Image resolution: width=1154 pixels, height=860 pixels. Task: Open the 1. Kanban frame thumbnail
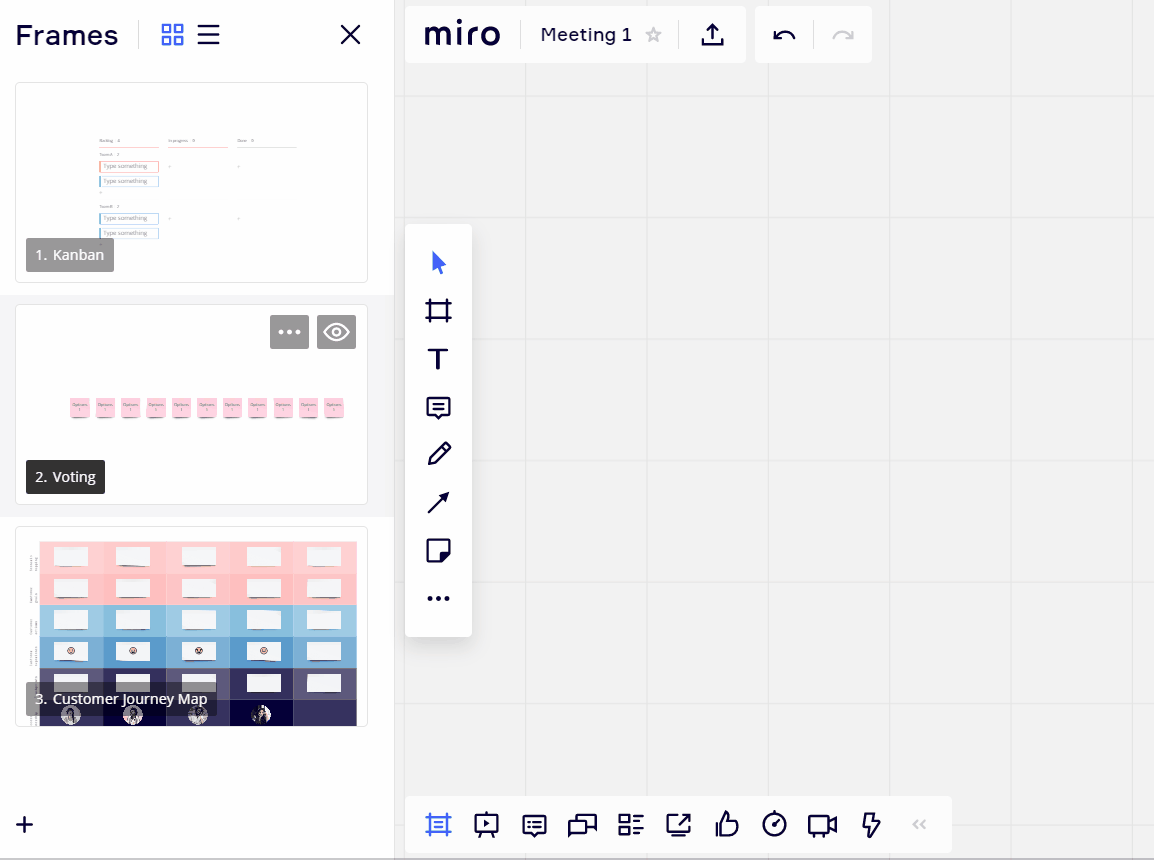click(191, 182)
